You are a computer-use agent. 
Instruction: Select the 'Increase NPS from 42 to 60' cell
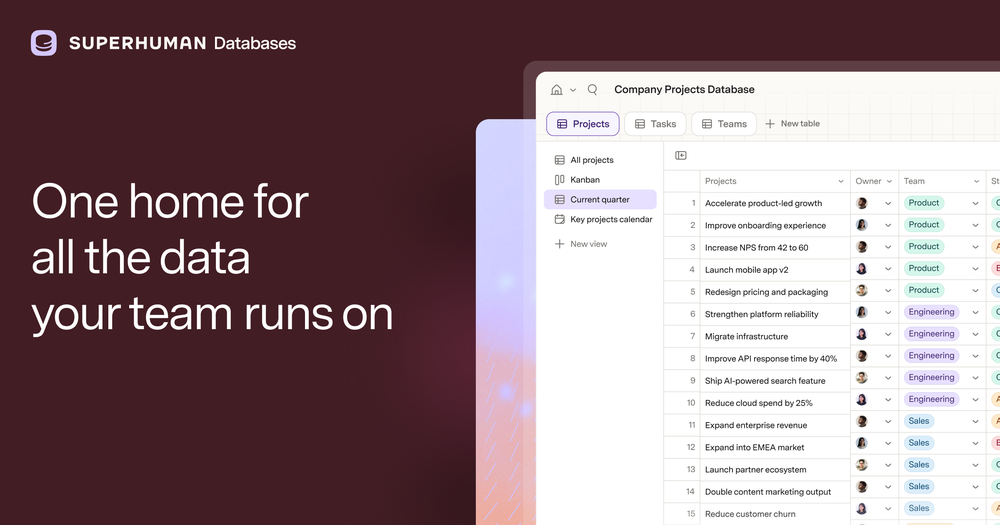pyautogui.click(x=775, y=248)
